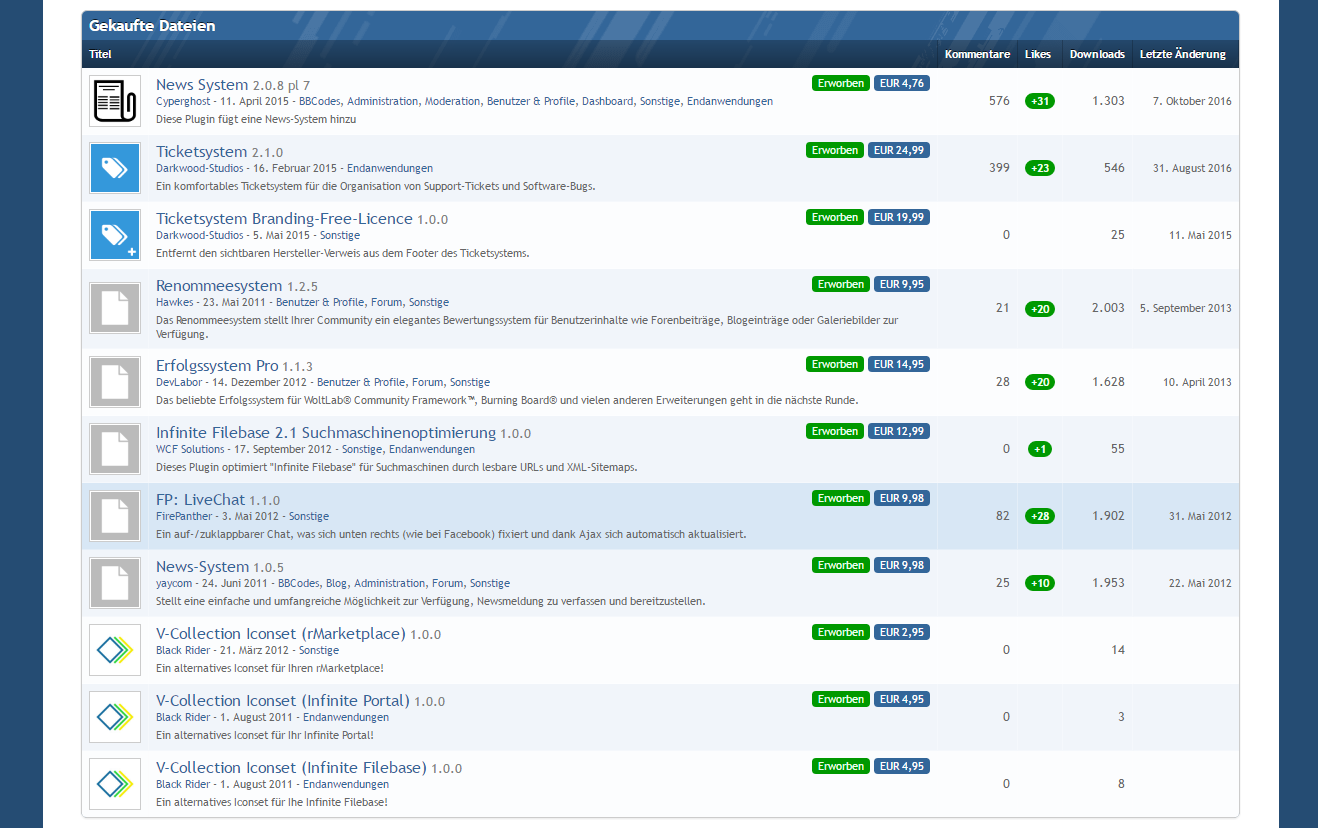Sort by Kommentare column header

coord(976,54)
